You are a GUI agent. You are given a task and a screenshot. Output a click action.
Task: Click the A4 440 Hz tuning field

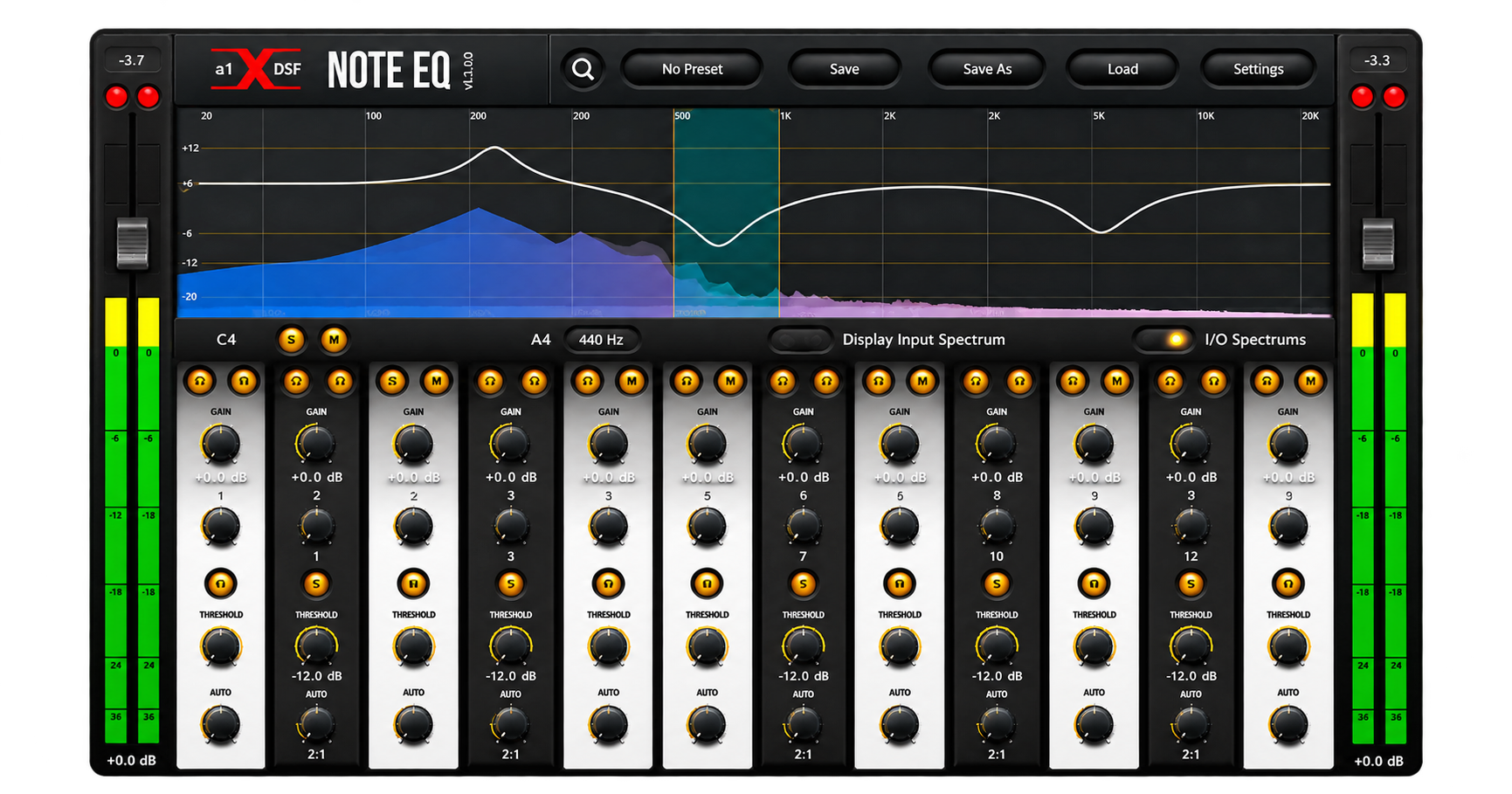(x=601, y=340)
